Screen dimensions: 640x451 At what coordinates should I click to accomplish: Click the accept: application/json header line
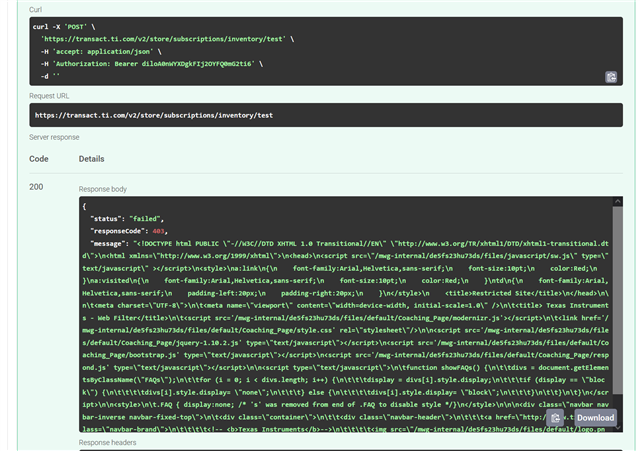pos(101,52)
